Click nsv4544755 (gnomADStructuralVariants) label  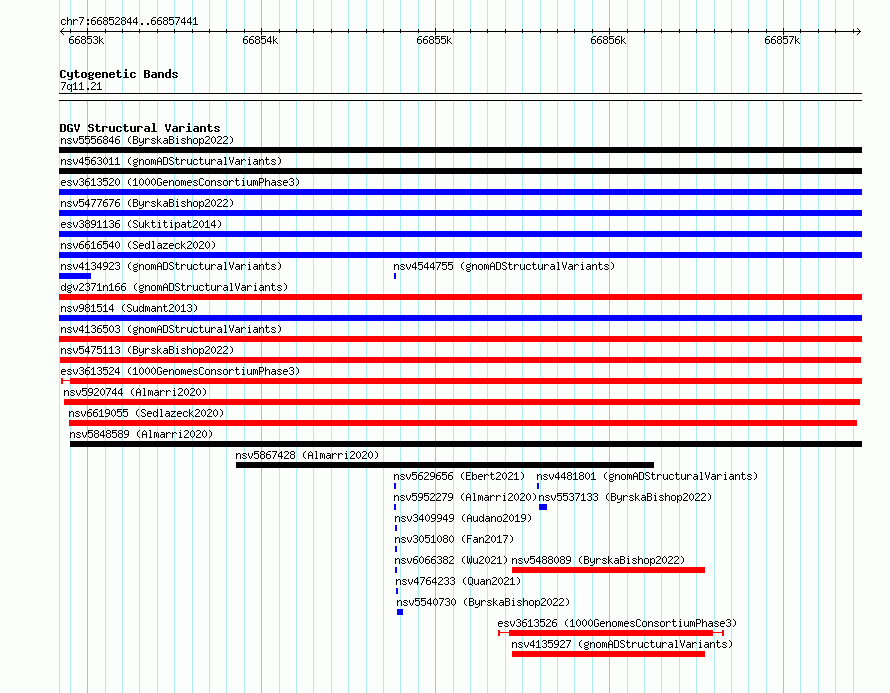pos(504,266)
